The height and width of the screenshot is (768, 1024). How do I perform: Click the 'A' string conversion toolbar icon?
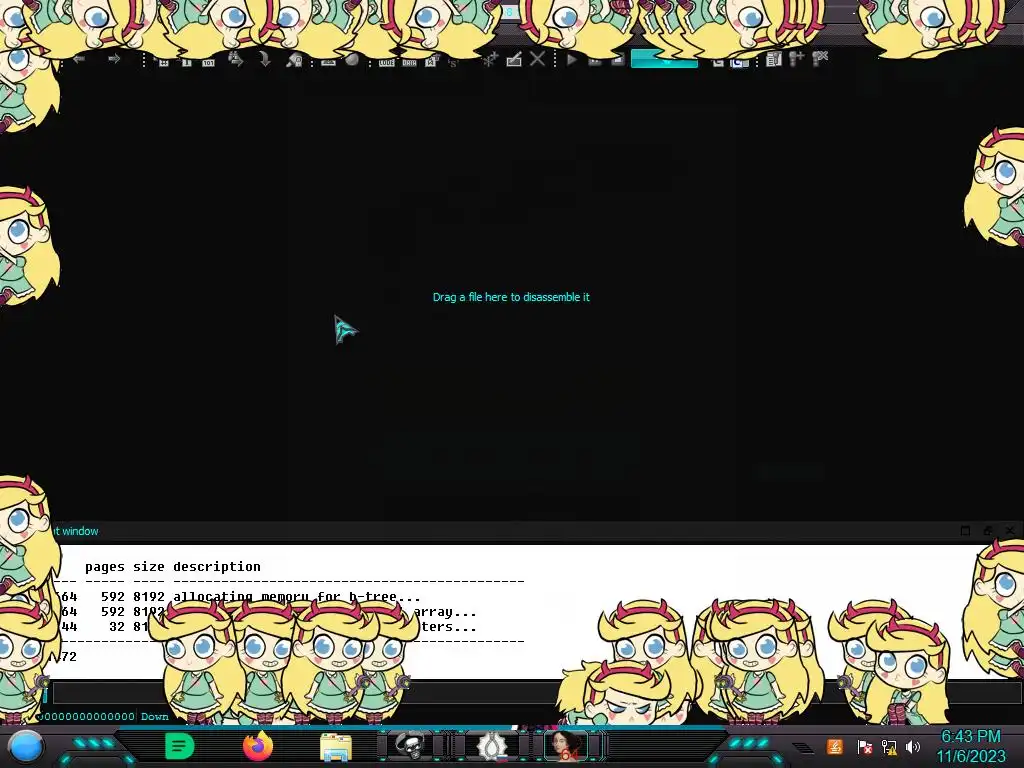[x=430, y=62]
